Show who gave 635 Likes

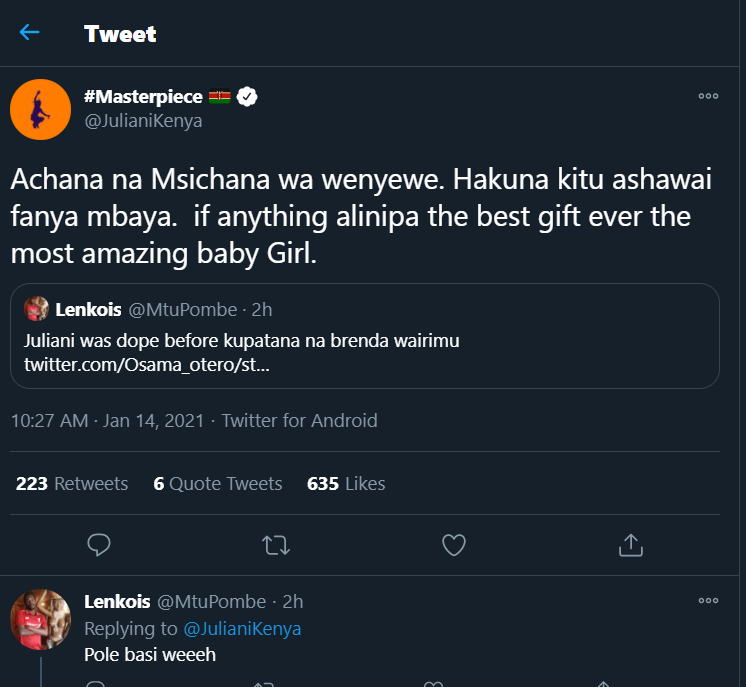tap(346, 484)
